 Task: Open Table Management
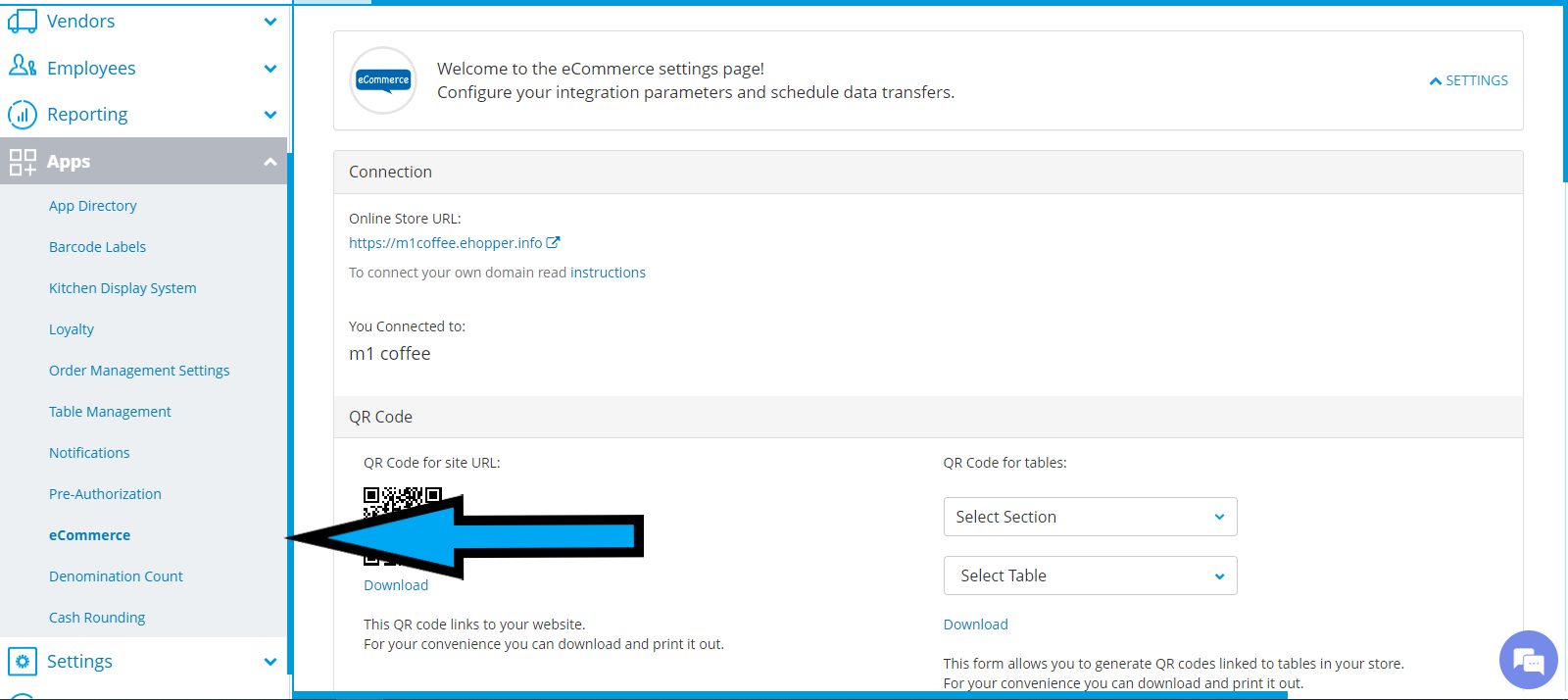(110, 412)
